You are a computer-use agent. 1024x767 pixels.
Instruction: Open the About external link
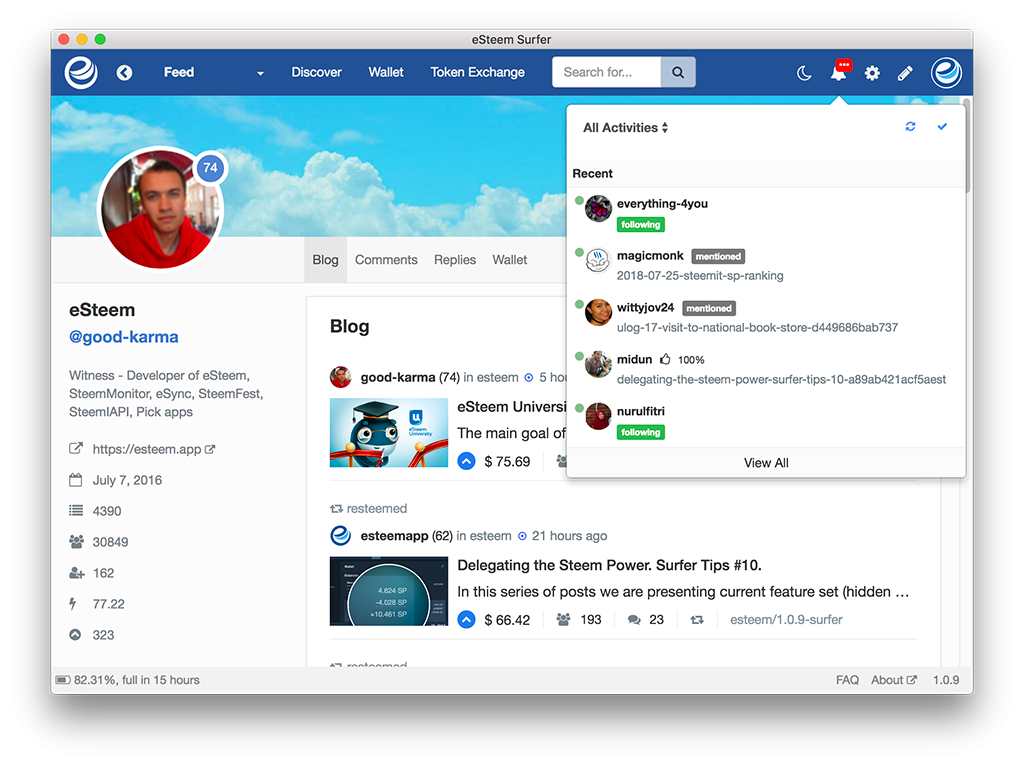point(893,680)
